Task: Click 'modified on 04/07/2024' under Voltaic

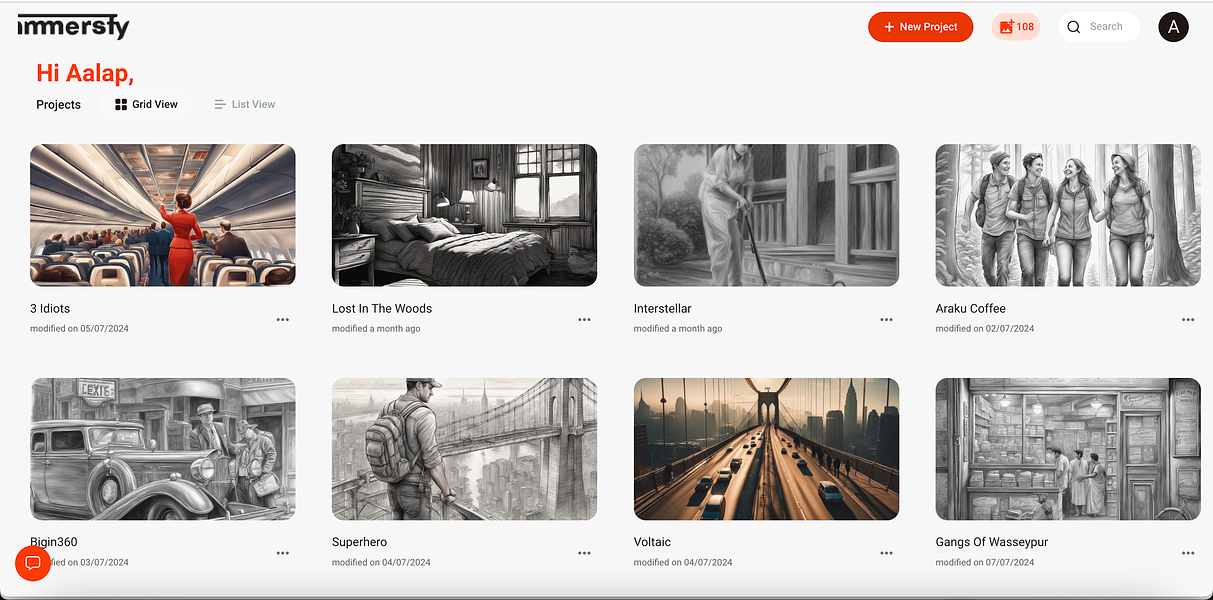Action: [683, 562]
